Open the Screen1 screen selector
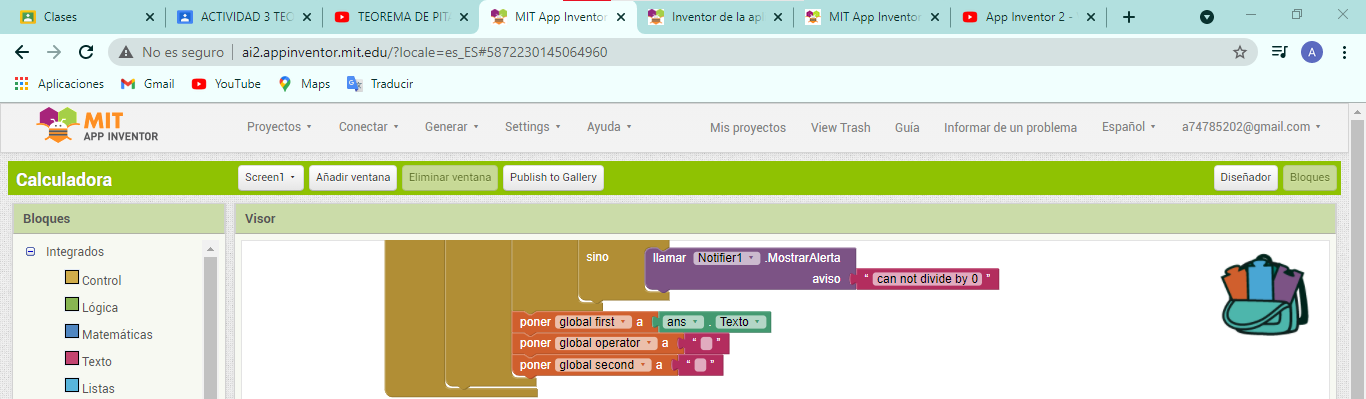Image resolution: width=1366 pixels, height=399 pixels. (x=271, y=178)
